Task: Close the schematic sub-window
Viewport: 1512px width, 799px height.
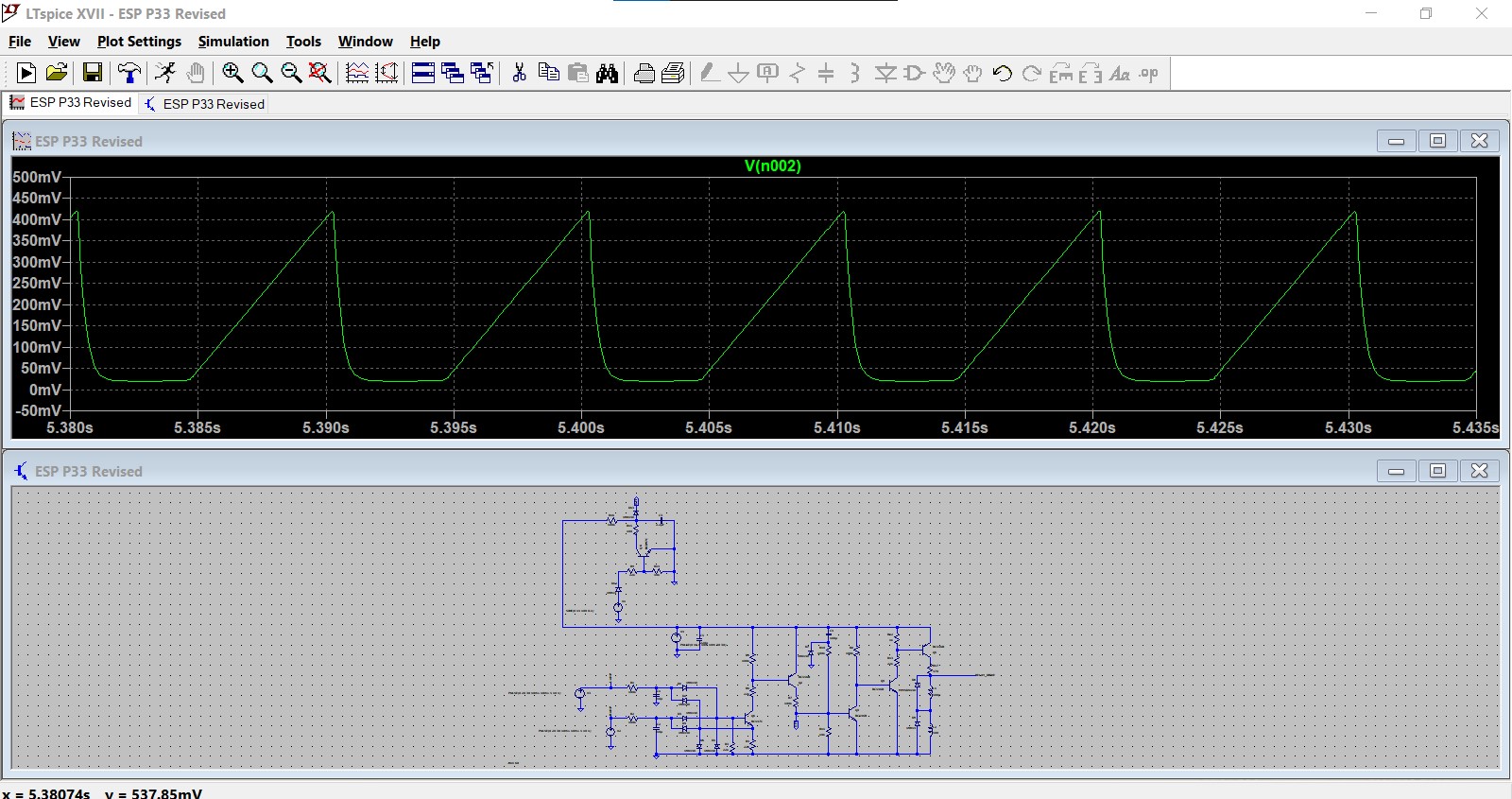Action: click(1479, 471)
